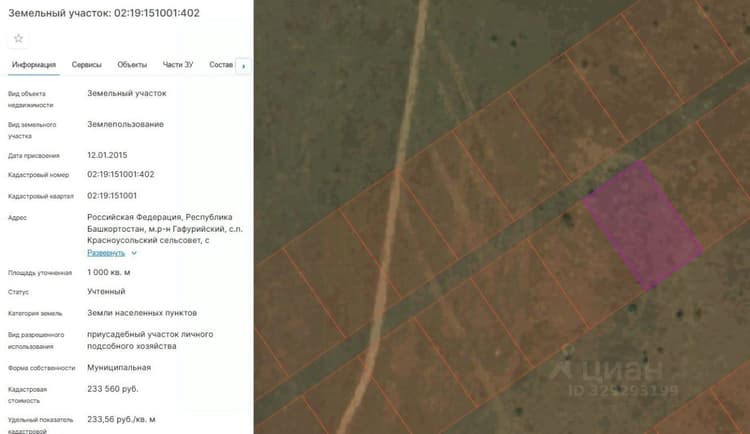The width and height of the screenshot is (750, 434).
Task: Click ownership value Муниципальная
Action: (x=119, y=367)
